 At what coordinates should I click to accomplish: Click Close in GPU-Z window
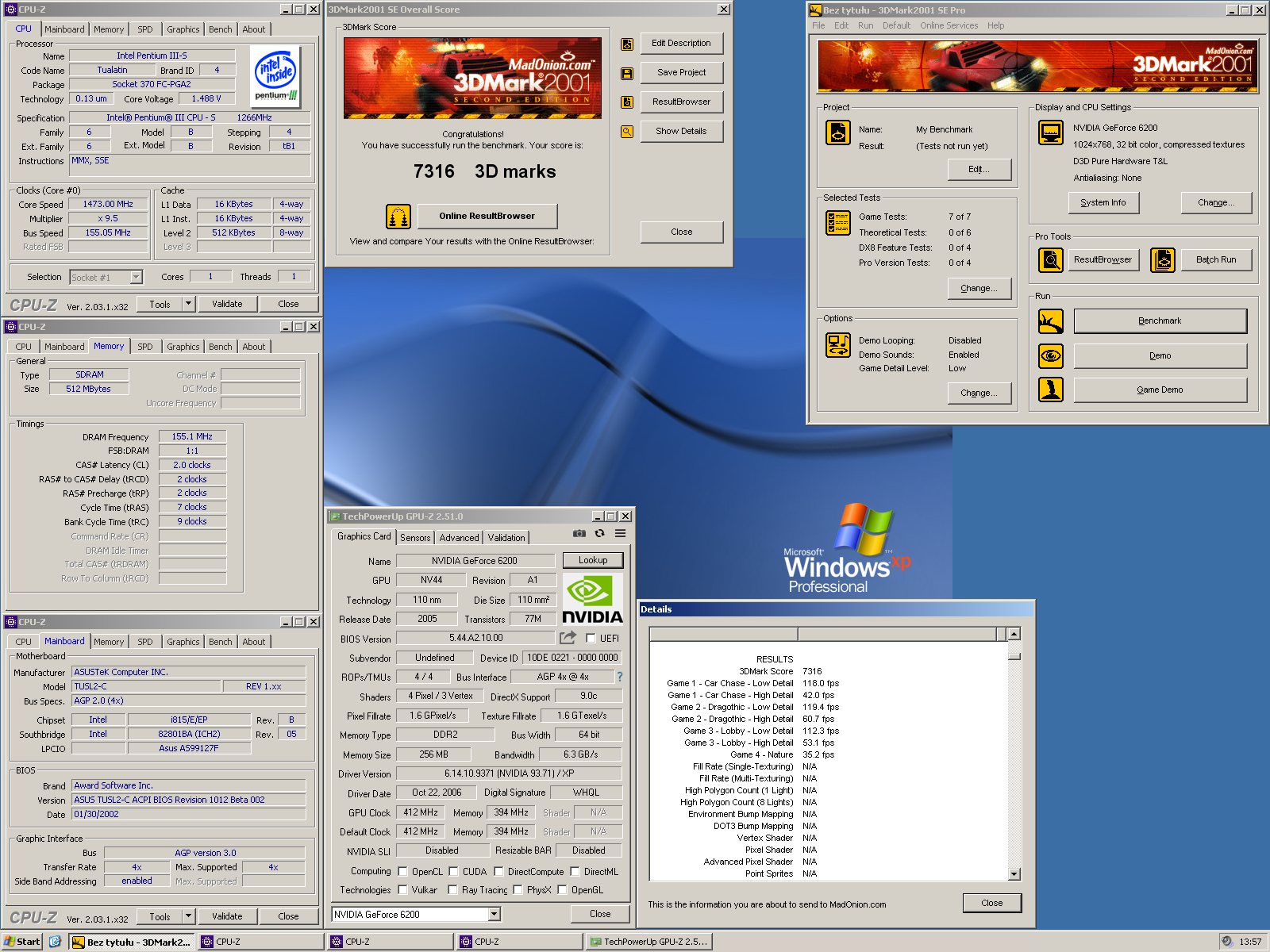click(600, 914)
